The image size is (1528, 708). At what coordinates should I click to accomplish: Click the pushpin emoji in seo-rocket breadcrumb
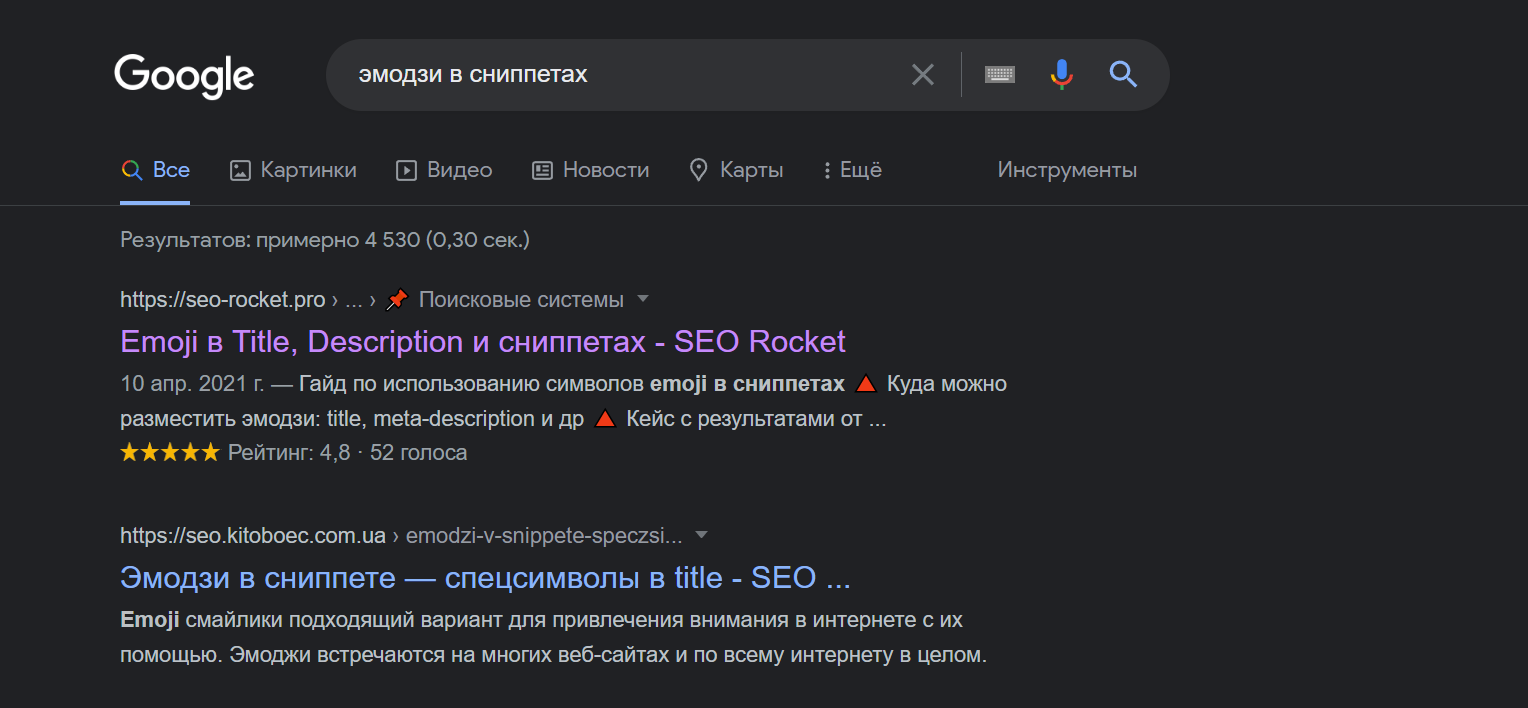(397, 299)
